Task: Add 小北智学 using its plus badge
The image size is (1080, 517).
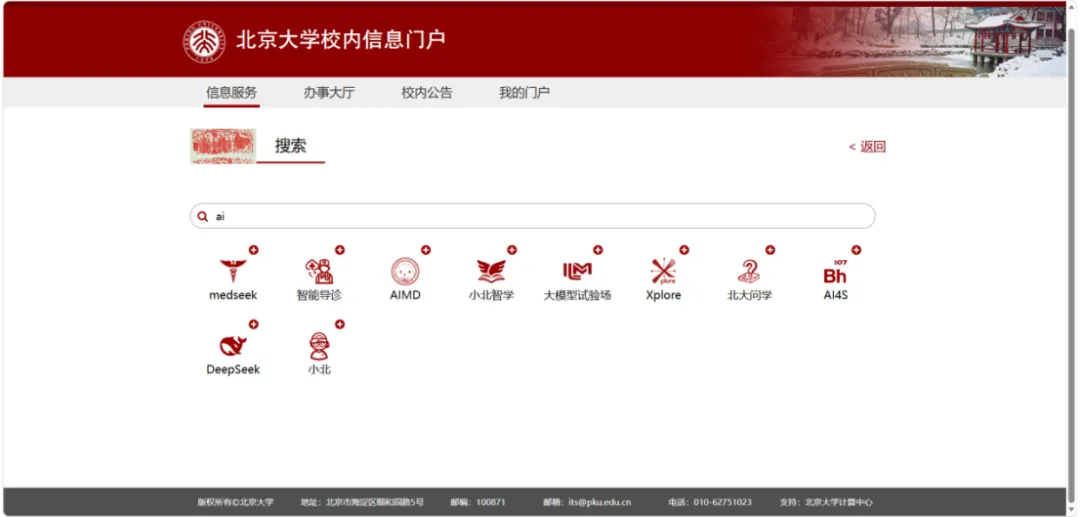Action: click(x=512, y=250)
